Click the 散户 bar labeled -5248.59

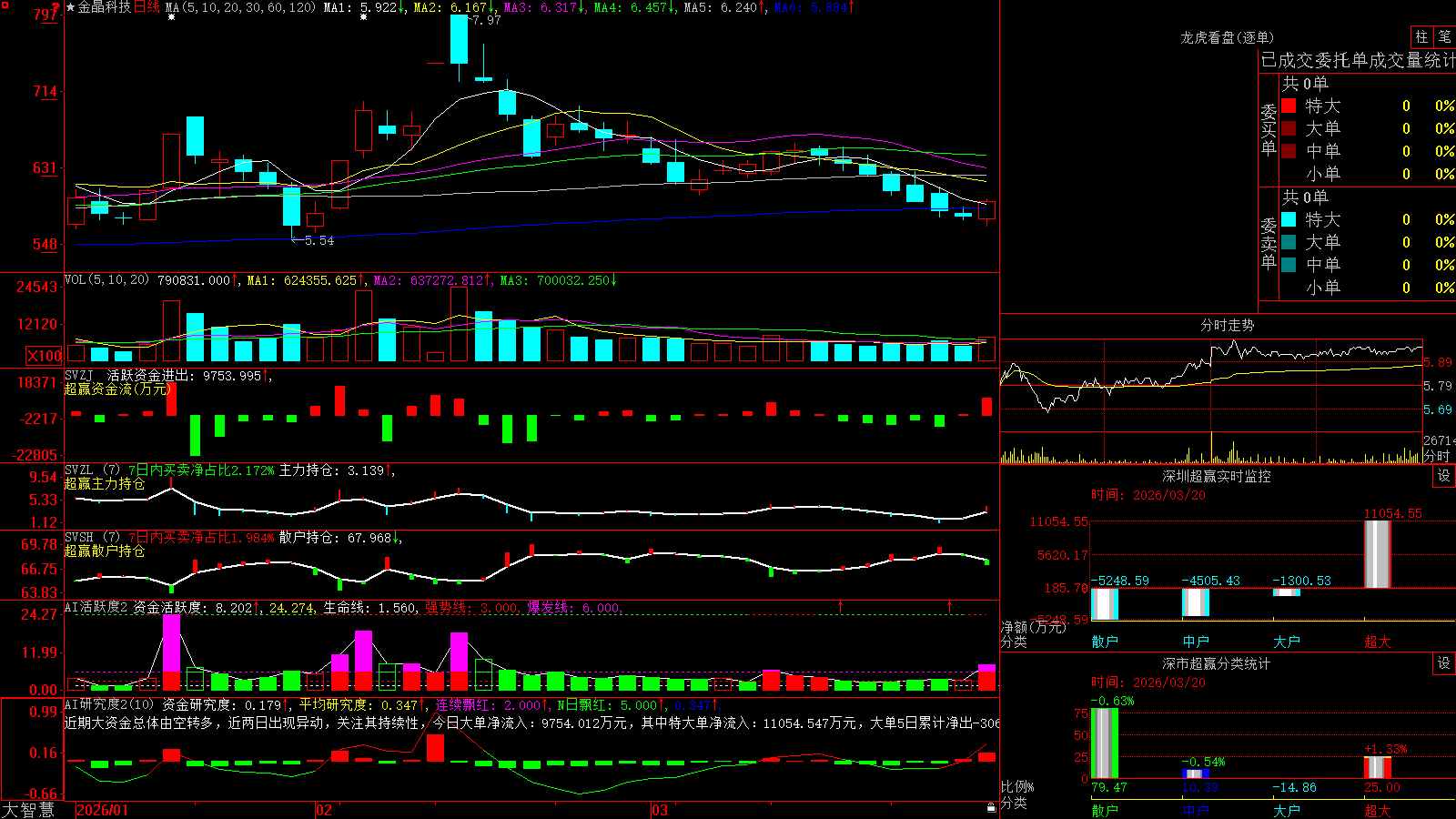(x=1105, y=603)
